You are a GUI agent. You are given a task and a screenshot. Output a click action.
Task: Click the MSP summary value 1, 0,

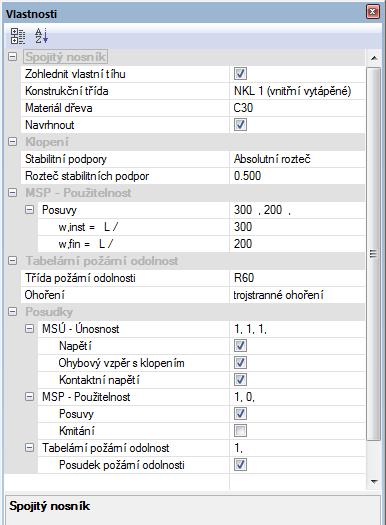coord(244,397)
